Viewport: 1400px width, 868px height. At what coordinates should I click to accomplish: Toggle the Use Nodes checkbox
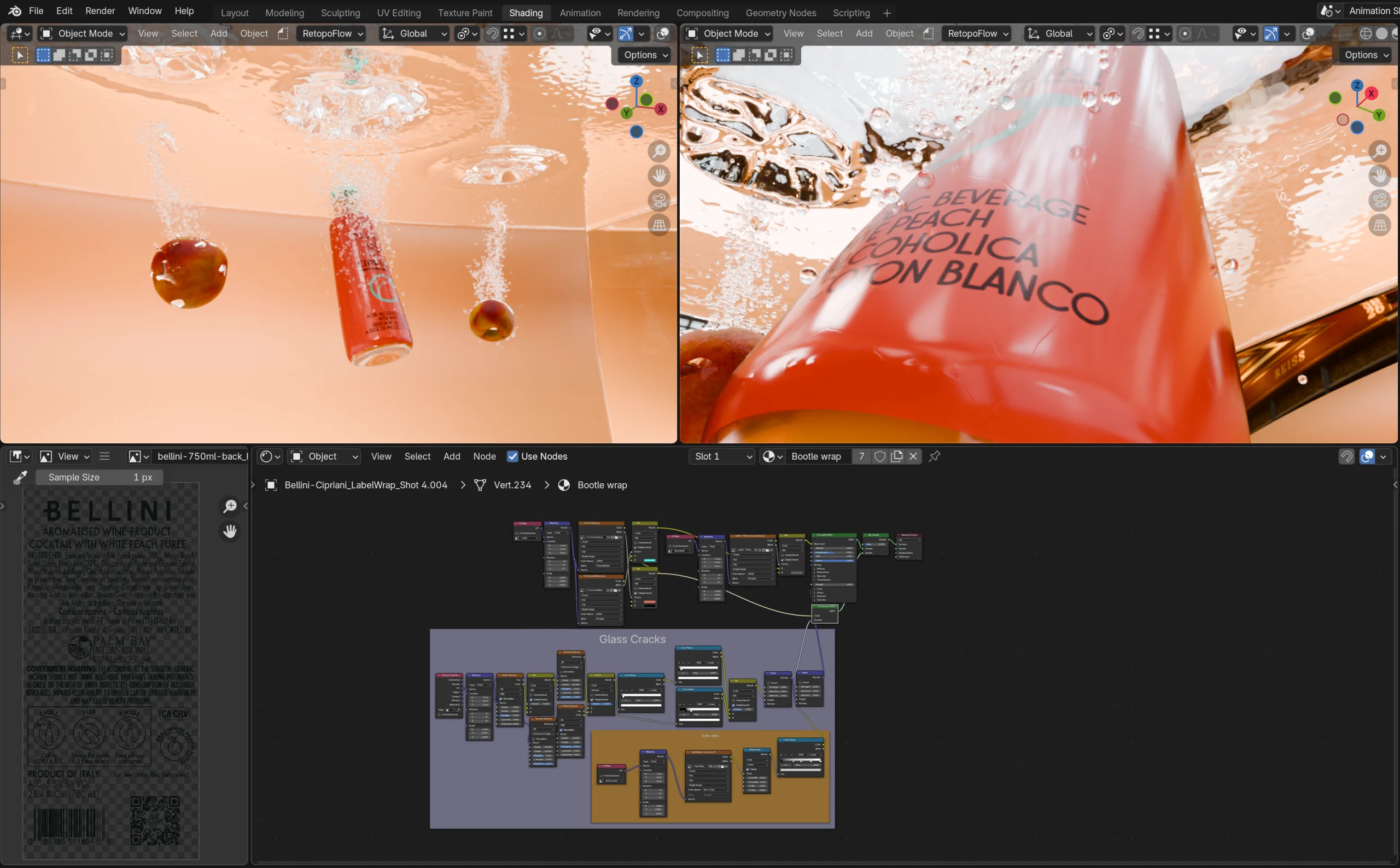click(512, 456)
